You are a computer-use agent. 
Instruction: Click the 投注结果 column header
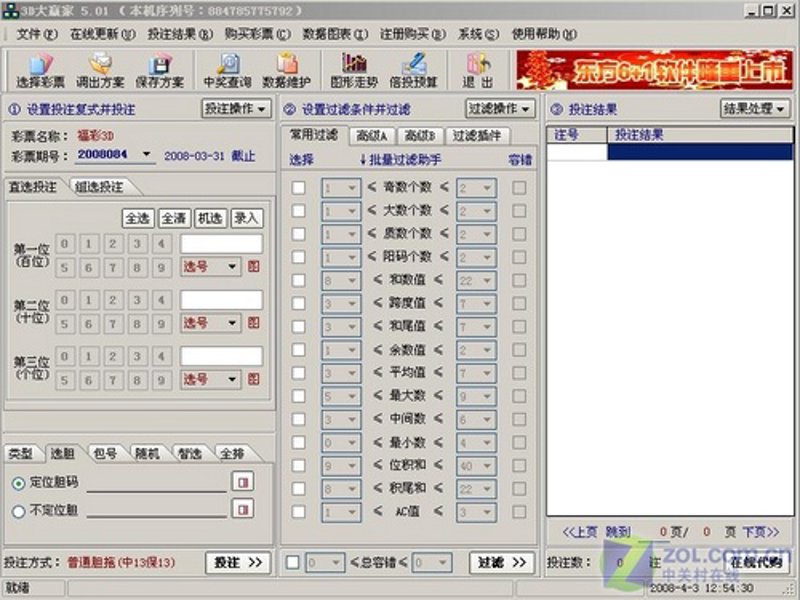699,135
